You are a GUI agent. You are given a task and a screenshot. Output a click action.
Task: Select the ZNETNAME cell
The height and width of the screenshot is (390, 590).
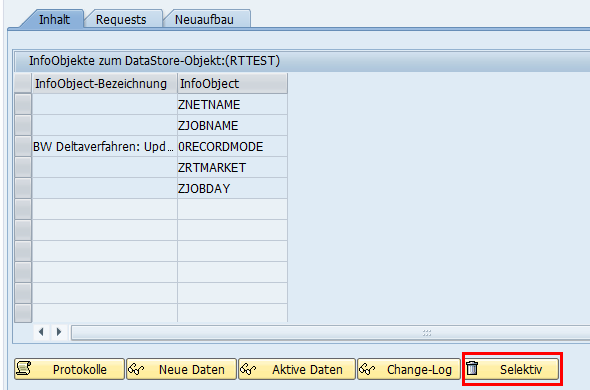pos(232,105)
